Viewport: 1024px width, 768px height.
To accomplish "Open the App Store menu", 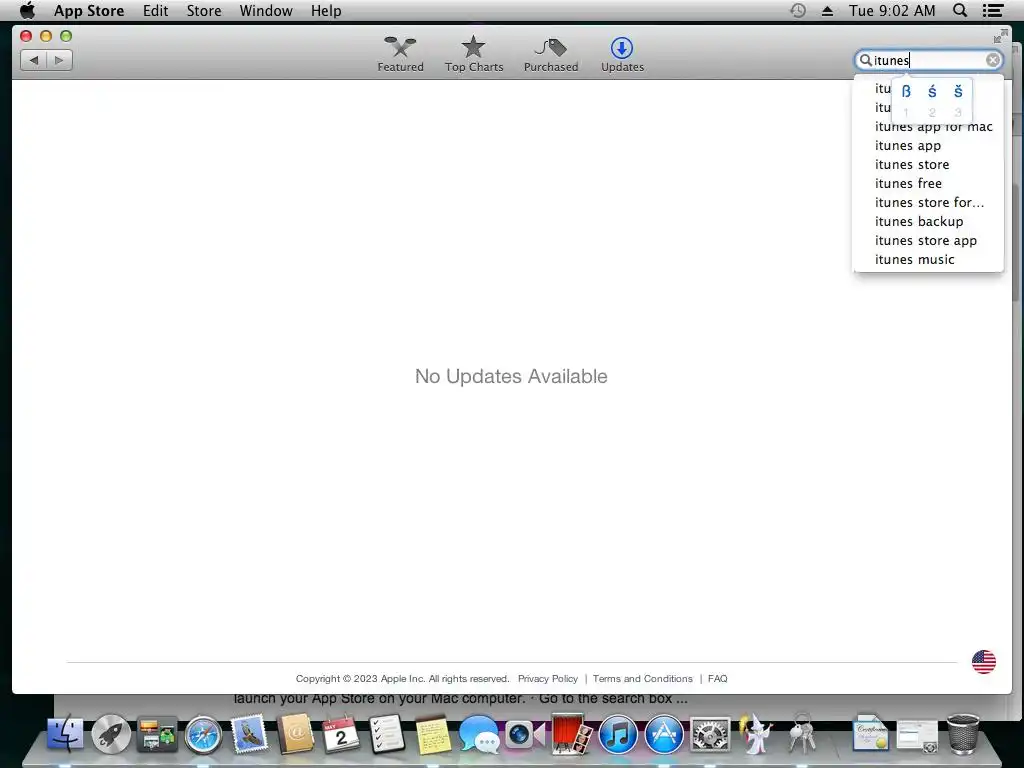I will coord(89,10).
